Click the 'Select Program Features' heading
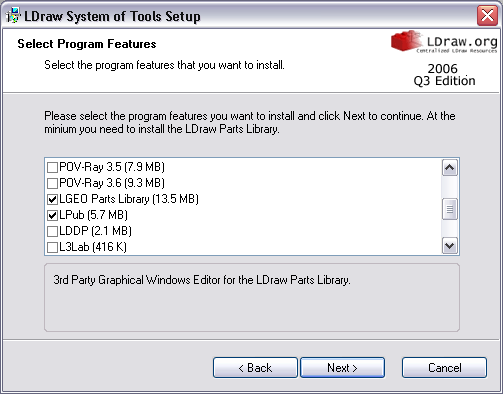This screenshot has width=503, height=394. [87, 44]
